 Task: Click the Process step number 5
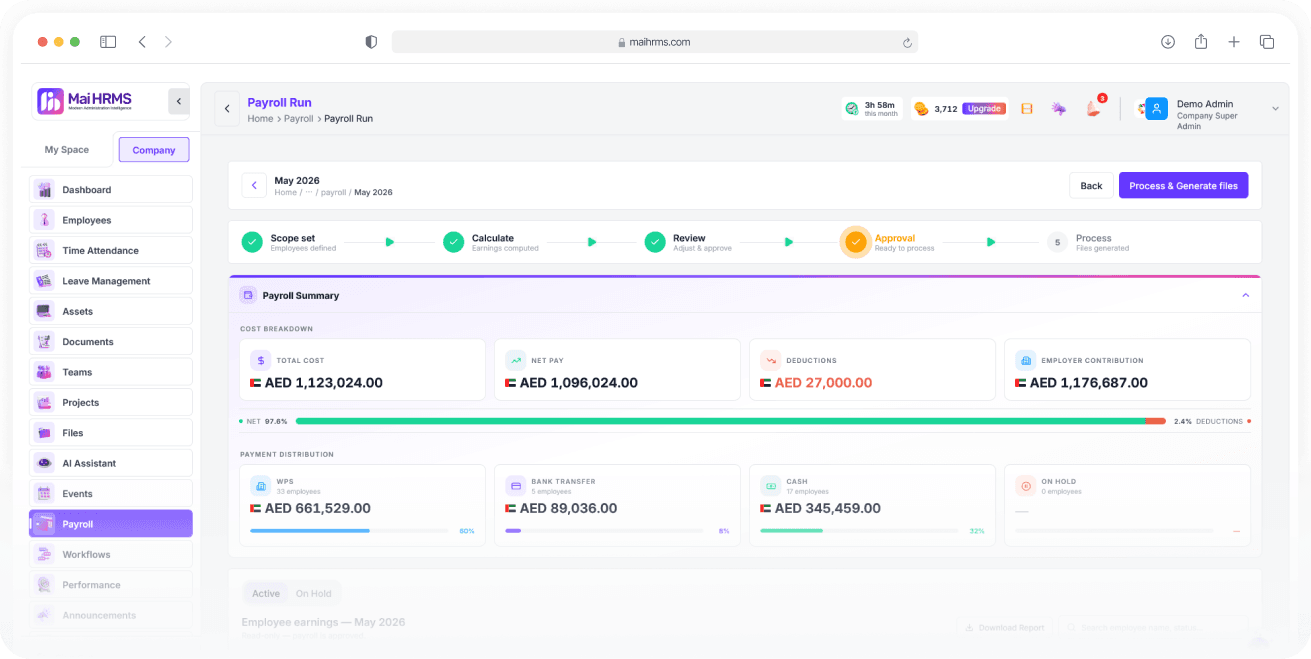point(1057,242)
